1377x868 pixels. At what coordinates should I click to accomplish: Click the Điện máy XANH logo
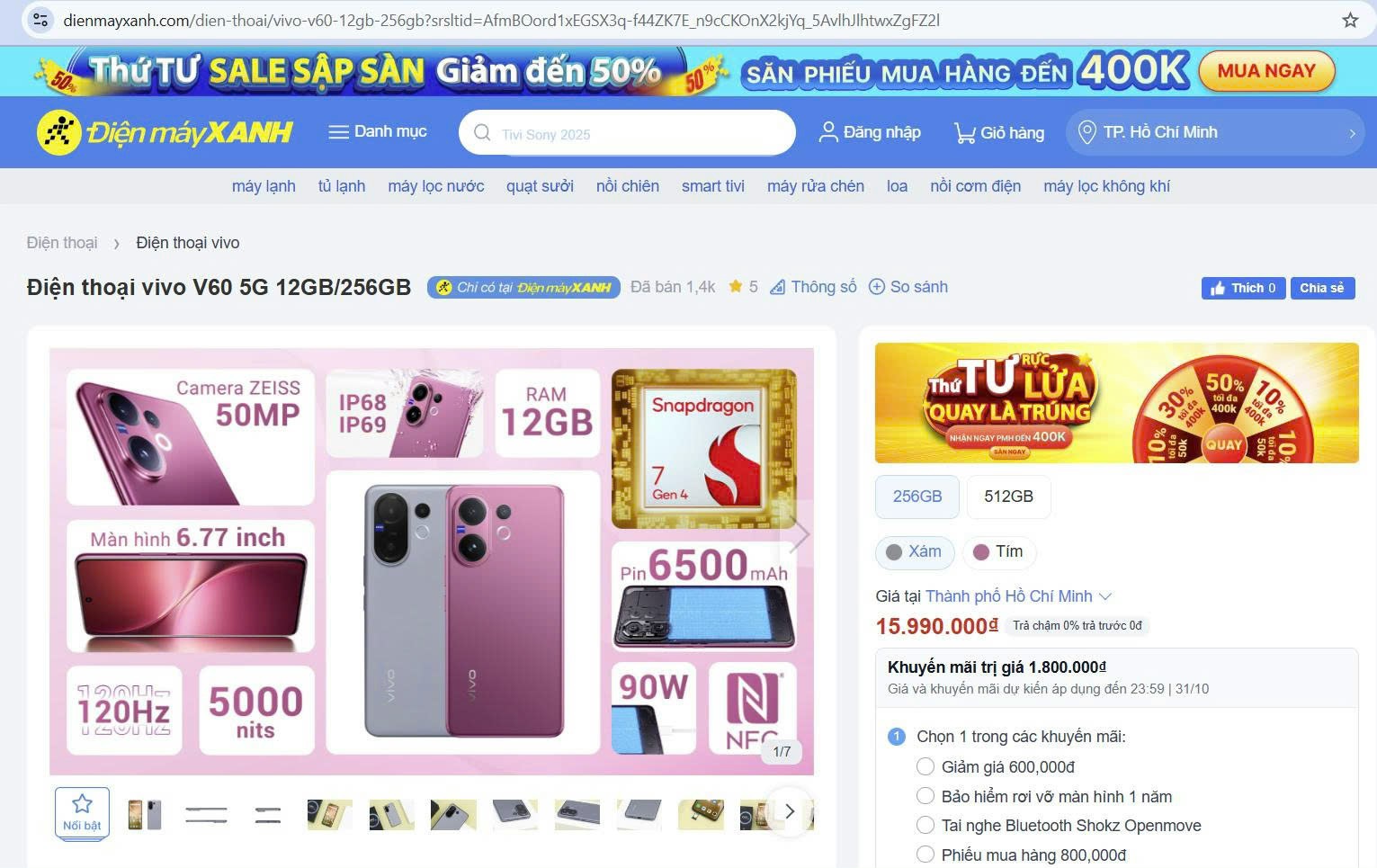(165, 132)
